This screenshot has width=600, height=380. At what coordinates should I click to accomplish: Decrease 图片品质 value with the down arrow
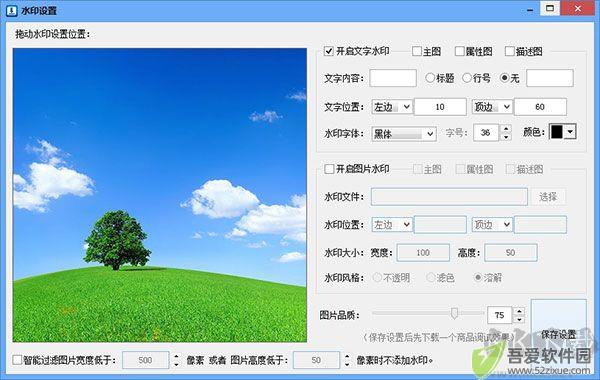coord(519,320)
